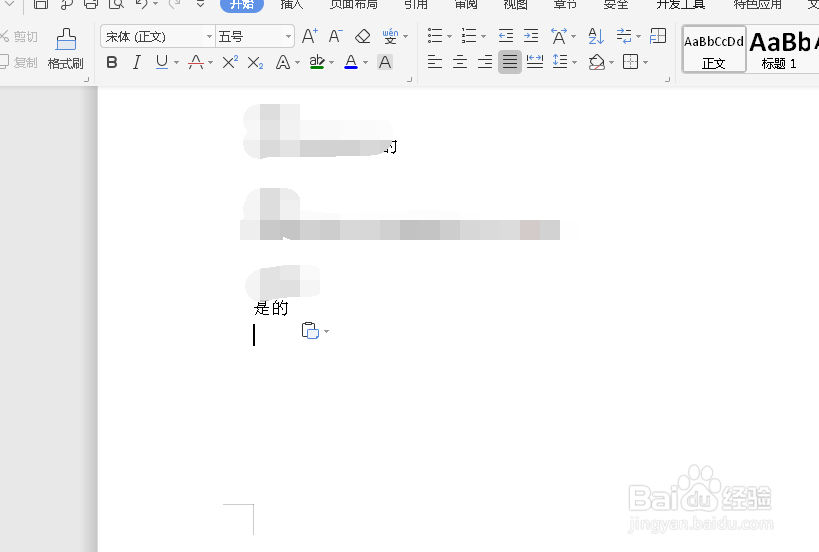The height and width of the screenshot is (552, 819).
Task: Click the Chinese layout (A with arrows) icon
Action: click(x=558, y=36)
